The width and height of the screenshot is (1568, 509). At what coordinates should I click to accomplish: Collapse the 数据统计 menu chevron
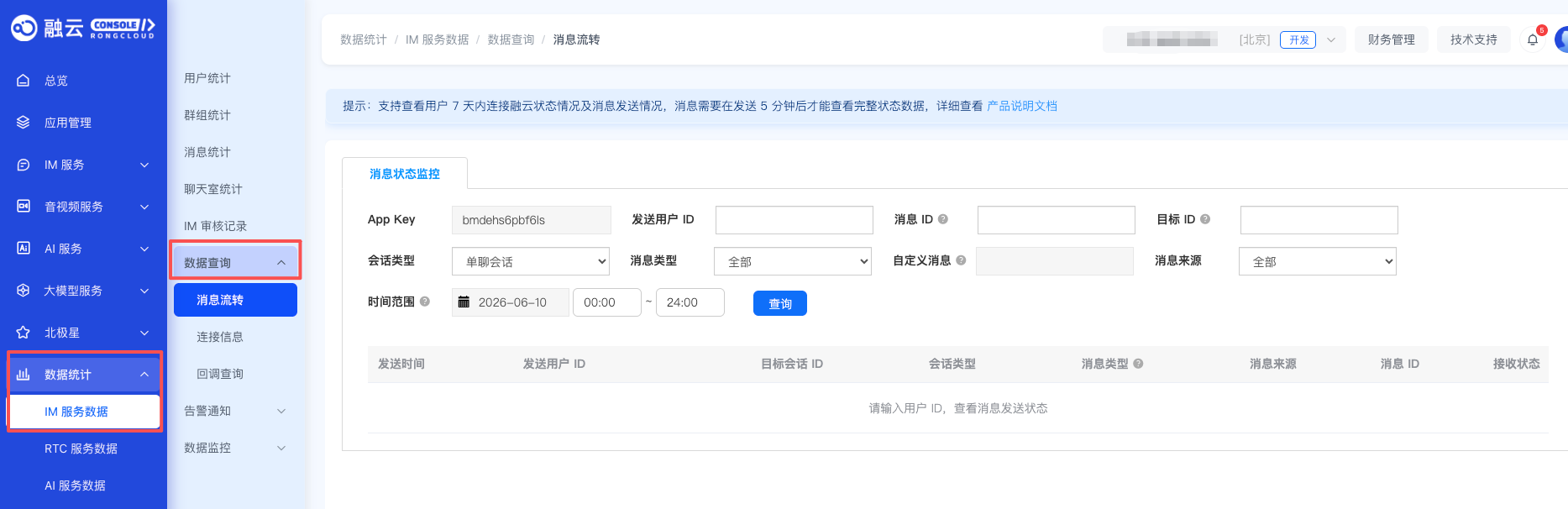coord(144,375)
